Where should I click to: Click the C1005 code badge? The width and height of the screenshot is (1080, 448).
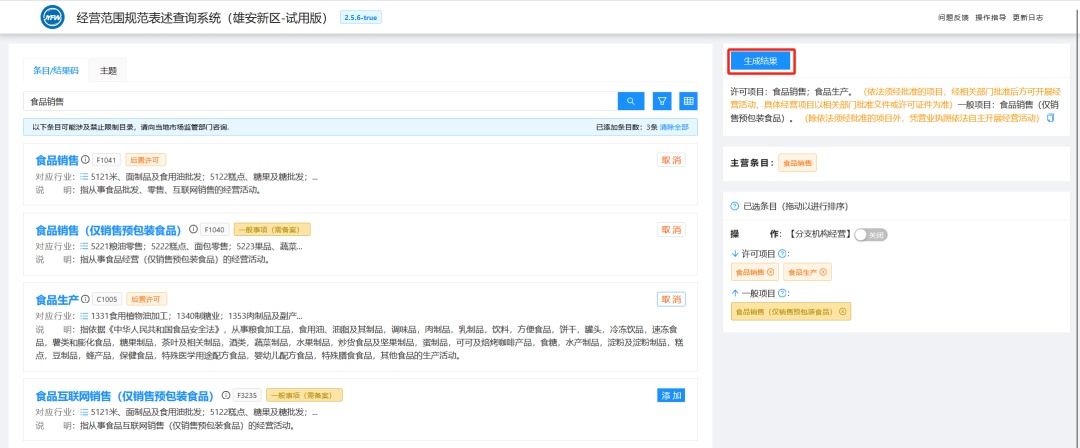[x=107, y=299]
